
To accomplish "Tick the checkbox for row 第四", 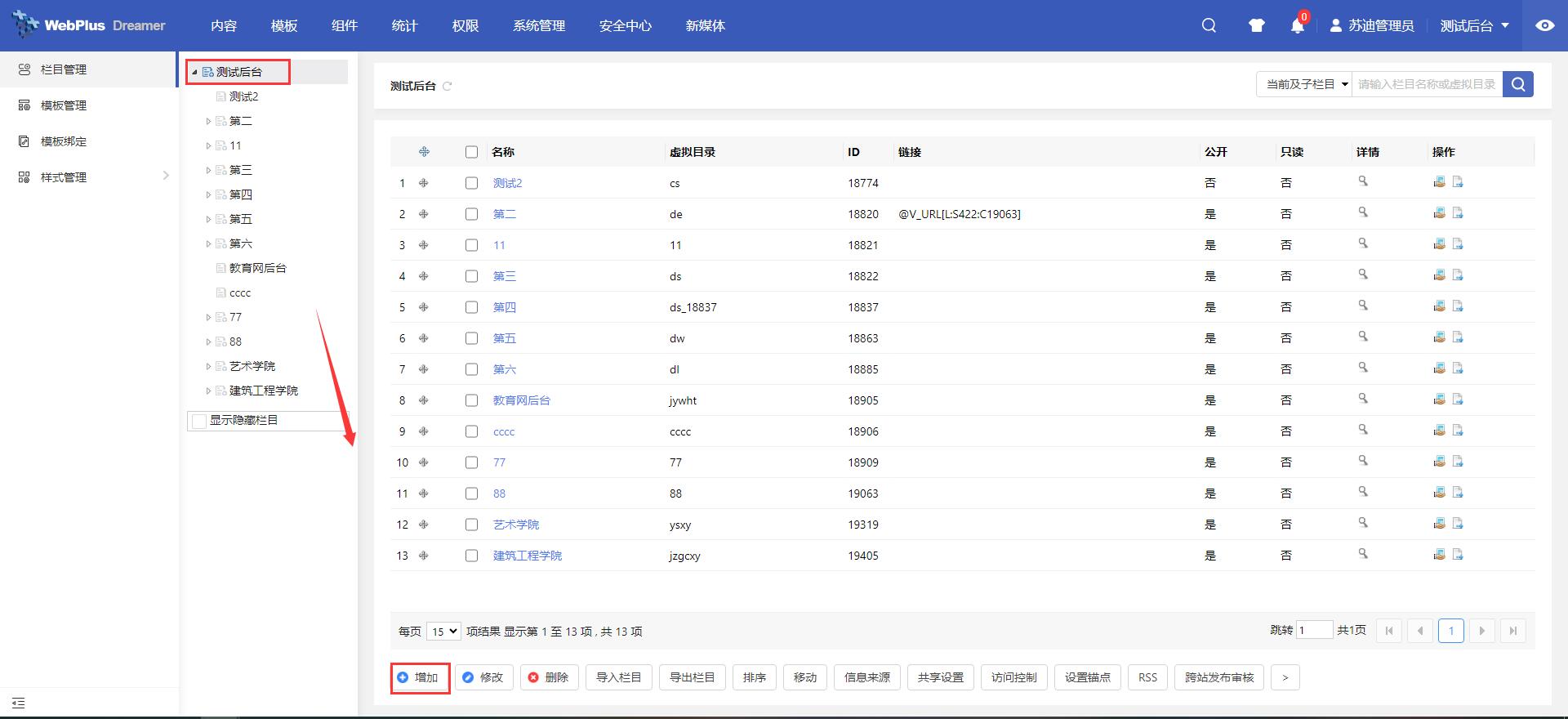I will point(471,307).
